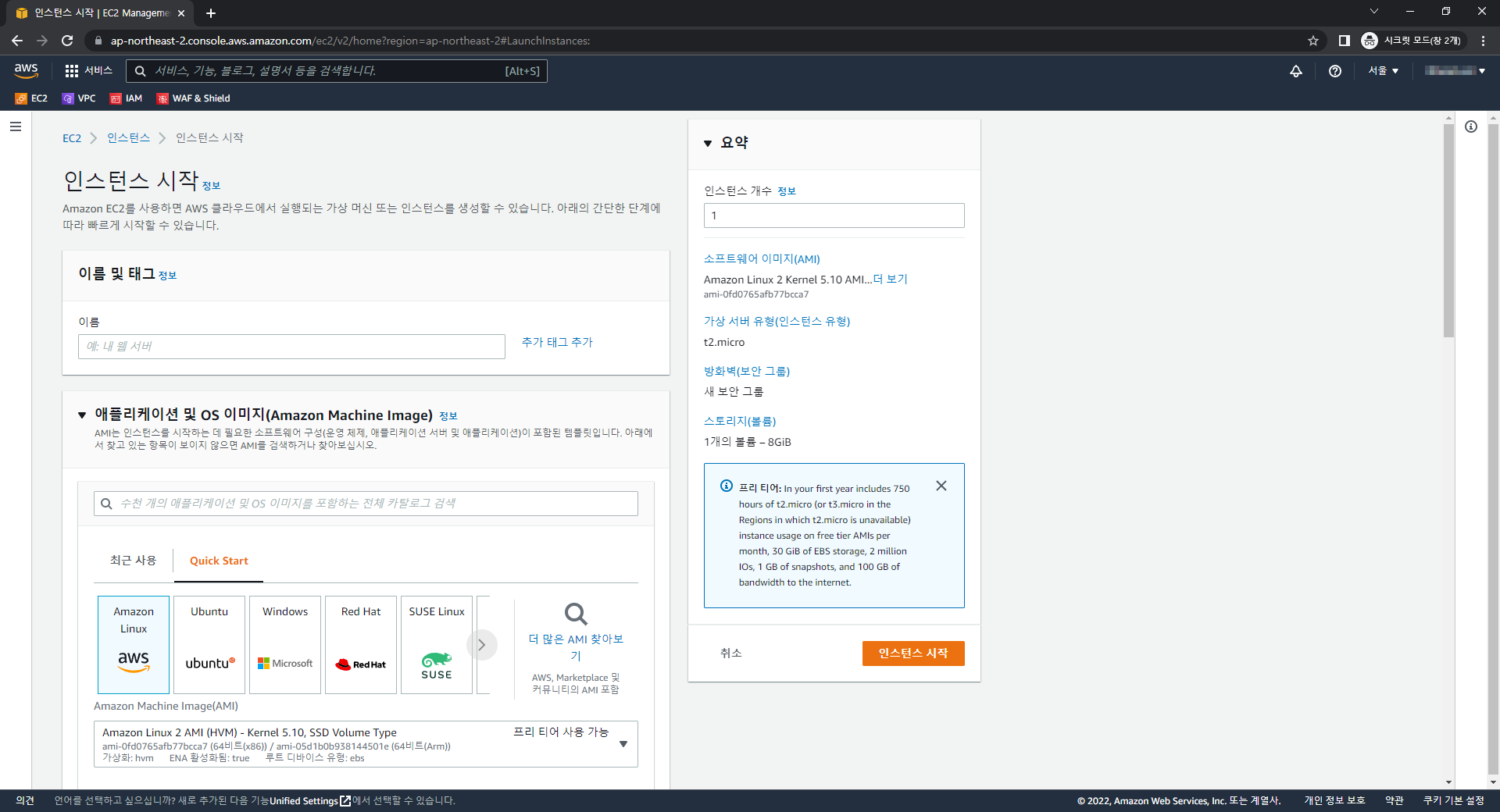Open the 개인 정보 보호 footer link
The width and height of the screenshot is (1500, 812).
(x=1334, y=801)
